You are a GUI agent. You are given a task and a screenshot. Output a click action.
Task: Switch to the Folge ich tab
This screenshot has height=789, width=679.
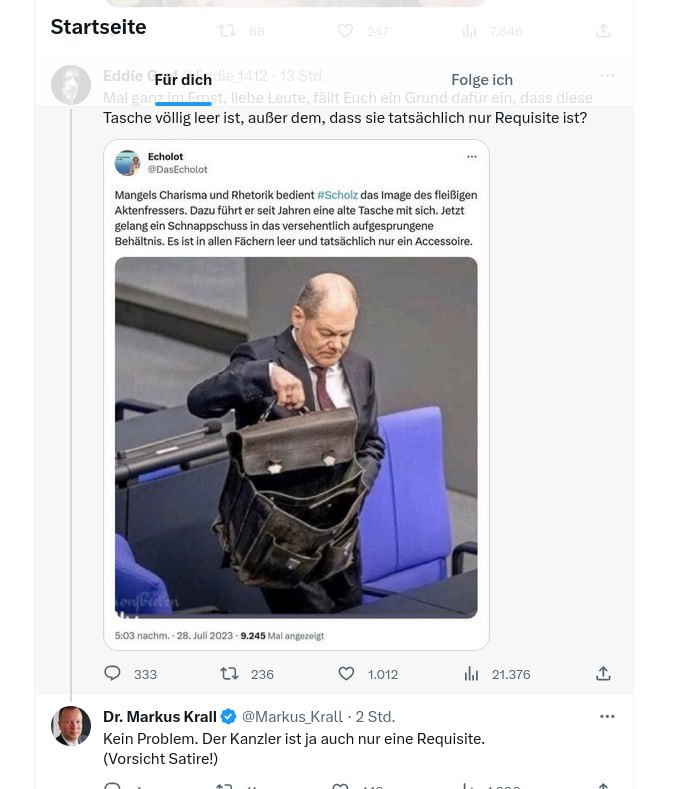click(x=482, y=80)
